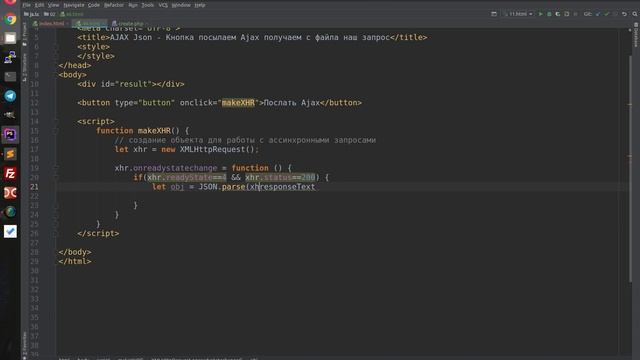The image size is (640, 360).
Task: Click the makeXHR onclick attribute value
Action: click(x=238, y=103)
